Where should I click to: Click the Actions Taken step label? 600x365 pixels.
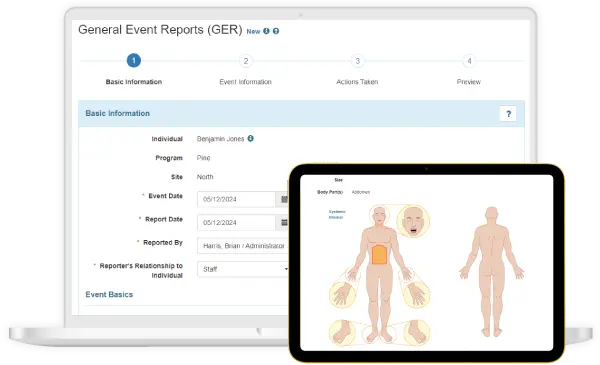coord(357,82)
